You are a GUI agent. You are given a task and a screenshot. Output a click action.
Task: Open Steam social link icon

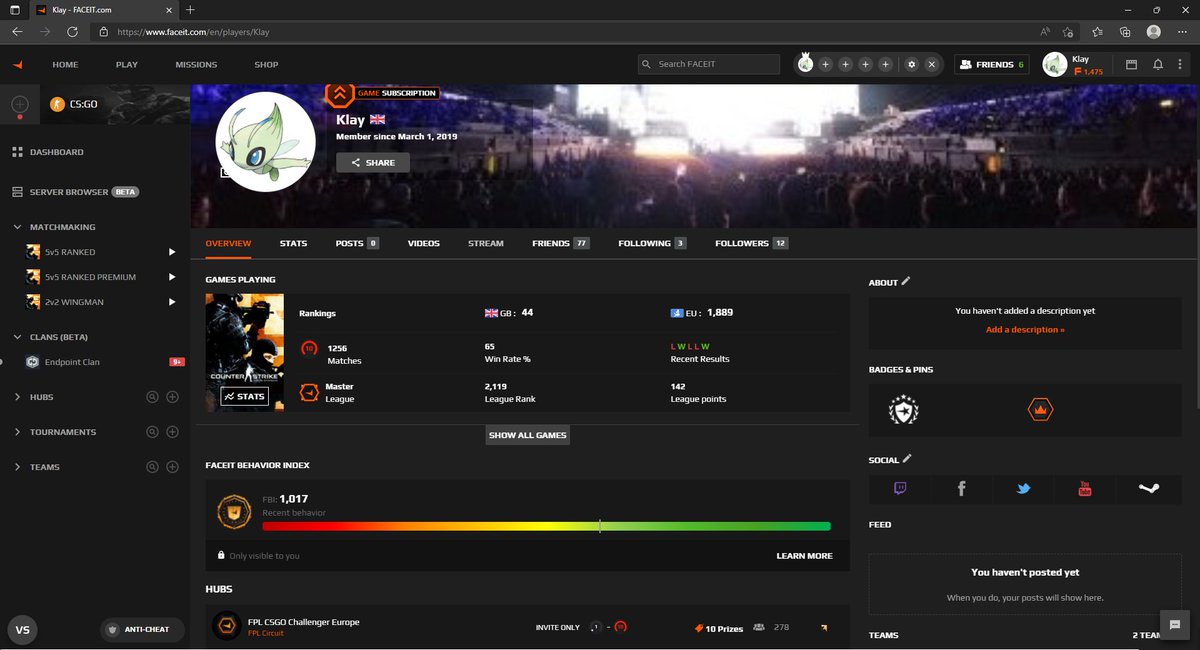point(1148,489)
